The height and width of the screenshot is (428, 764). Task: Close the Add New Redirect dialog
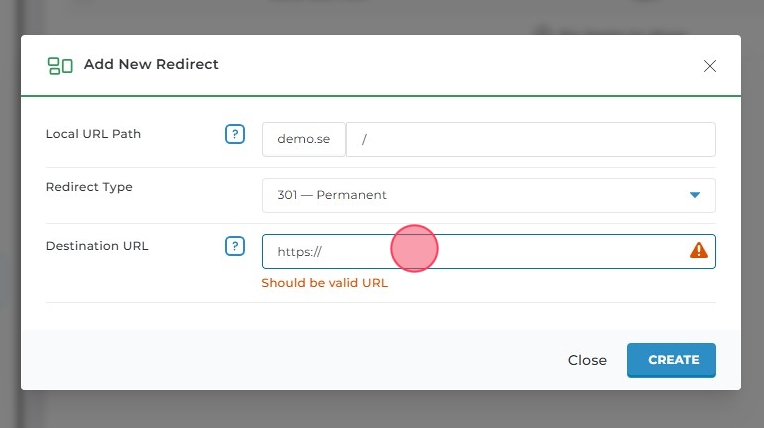(x=710, y=66)
